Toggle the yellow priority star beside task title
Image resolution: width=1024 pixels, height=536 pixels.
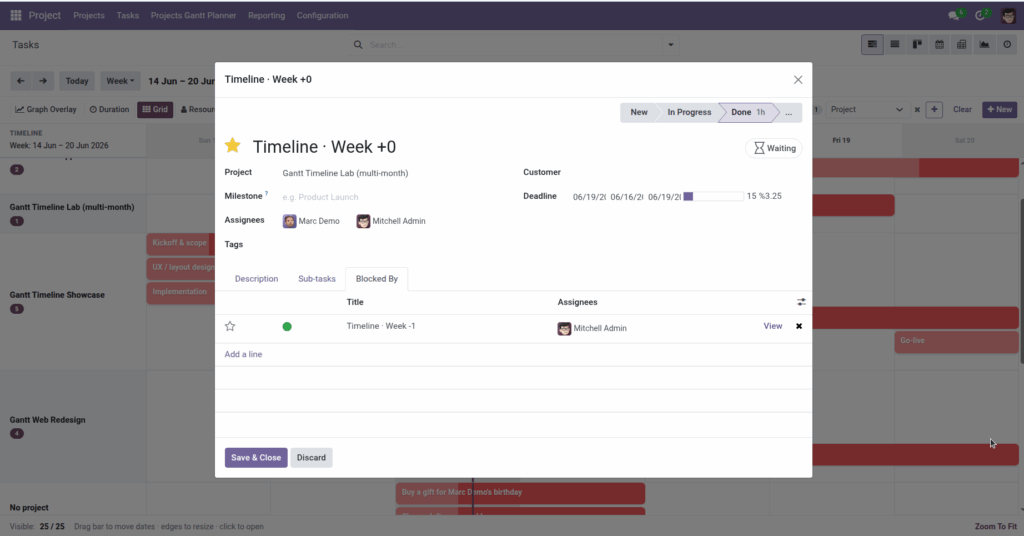coord(232,146)
